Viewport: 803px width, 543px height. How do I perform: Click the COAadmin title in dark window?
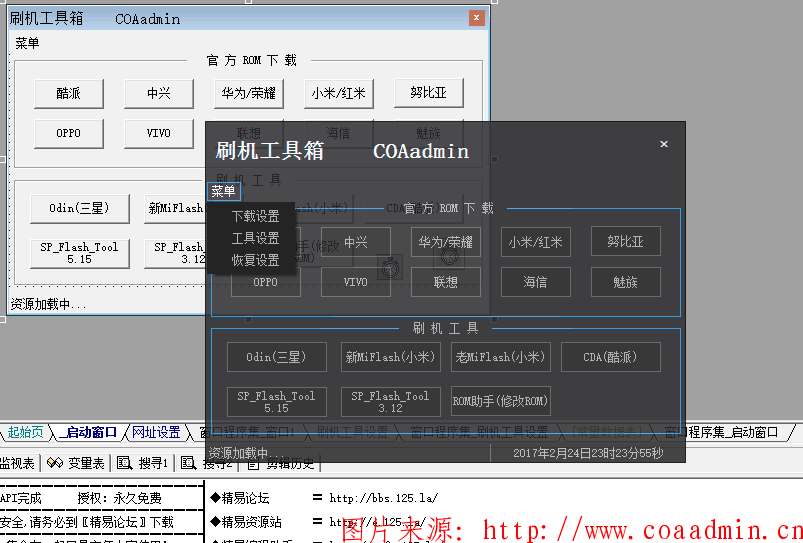[421, 152]
